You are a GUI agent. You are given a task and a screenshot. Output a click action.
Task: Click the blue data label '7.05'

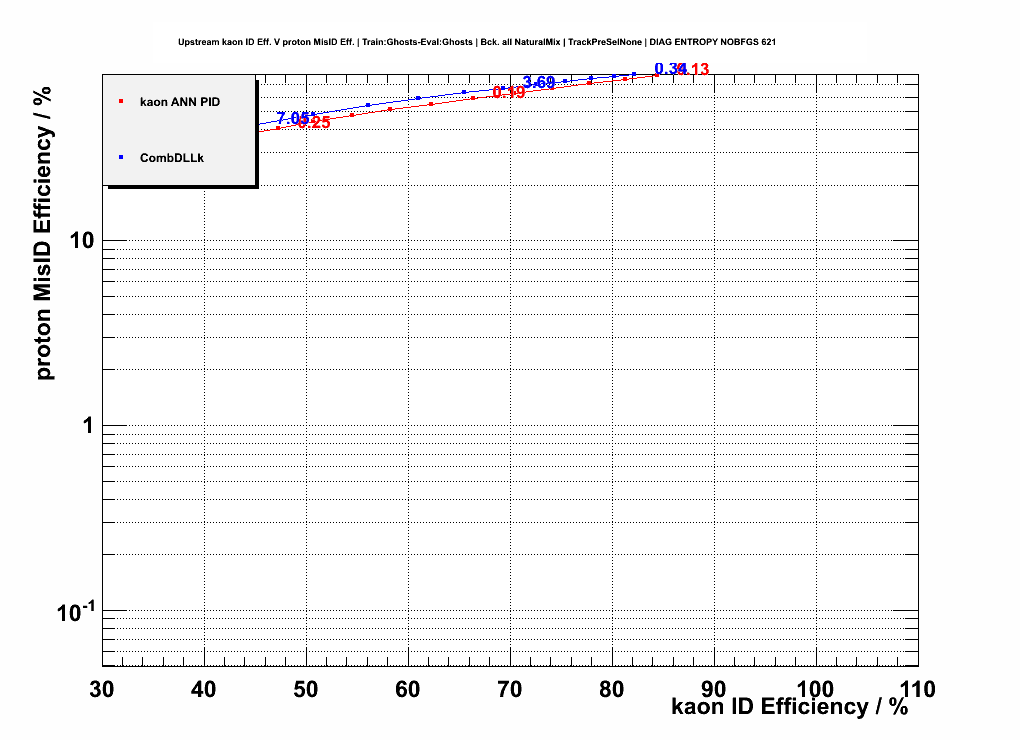click(x=293, y=118)
